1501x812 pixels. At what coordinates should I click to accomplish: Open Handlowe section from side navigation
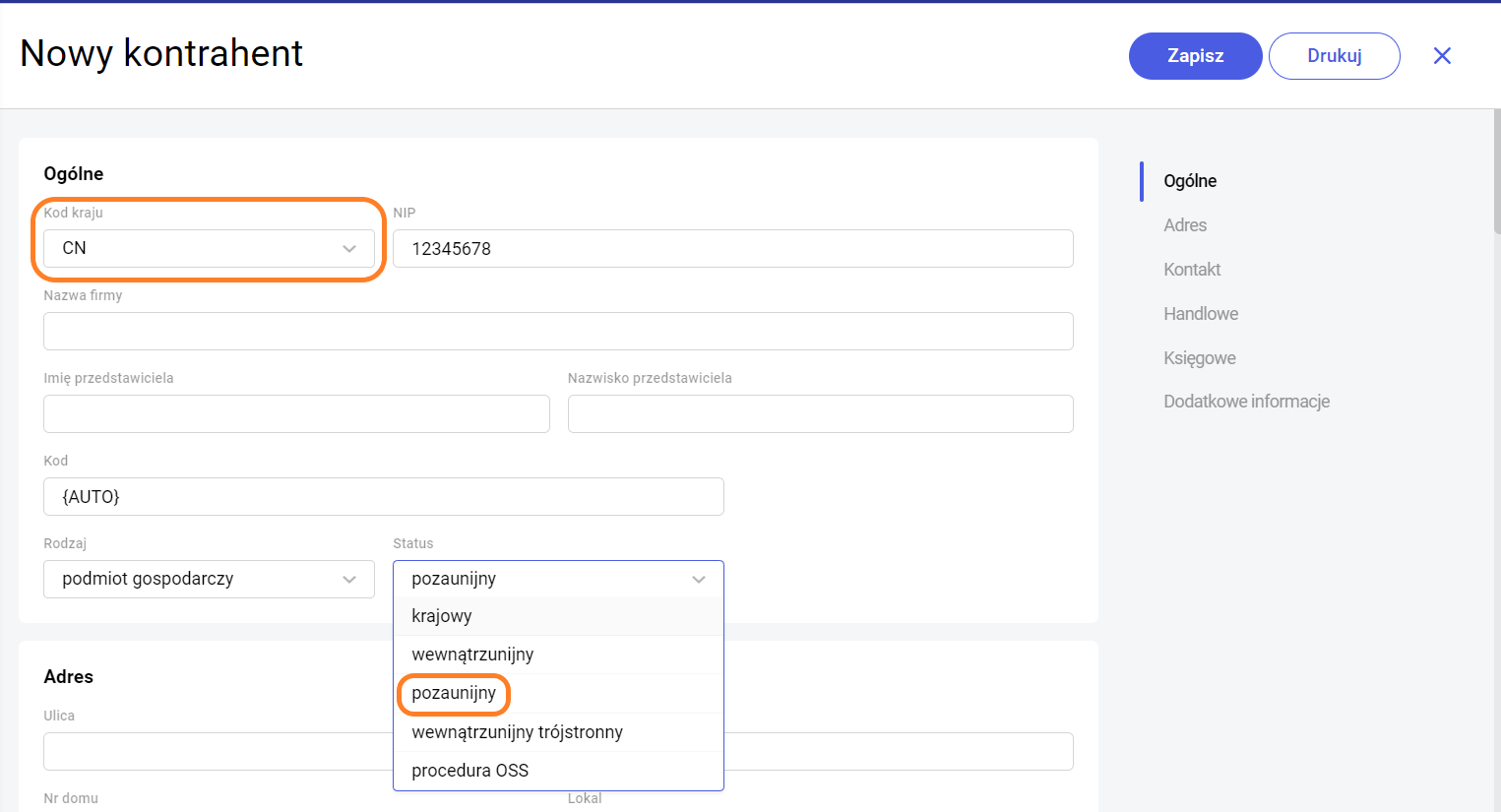point(1201,314)
